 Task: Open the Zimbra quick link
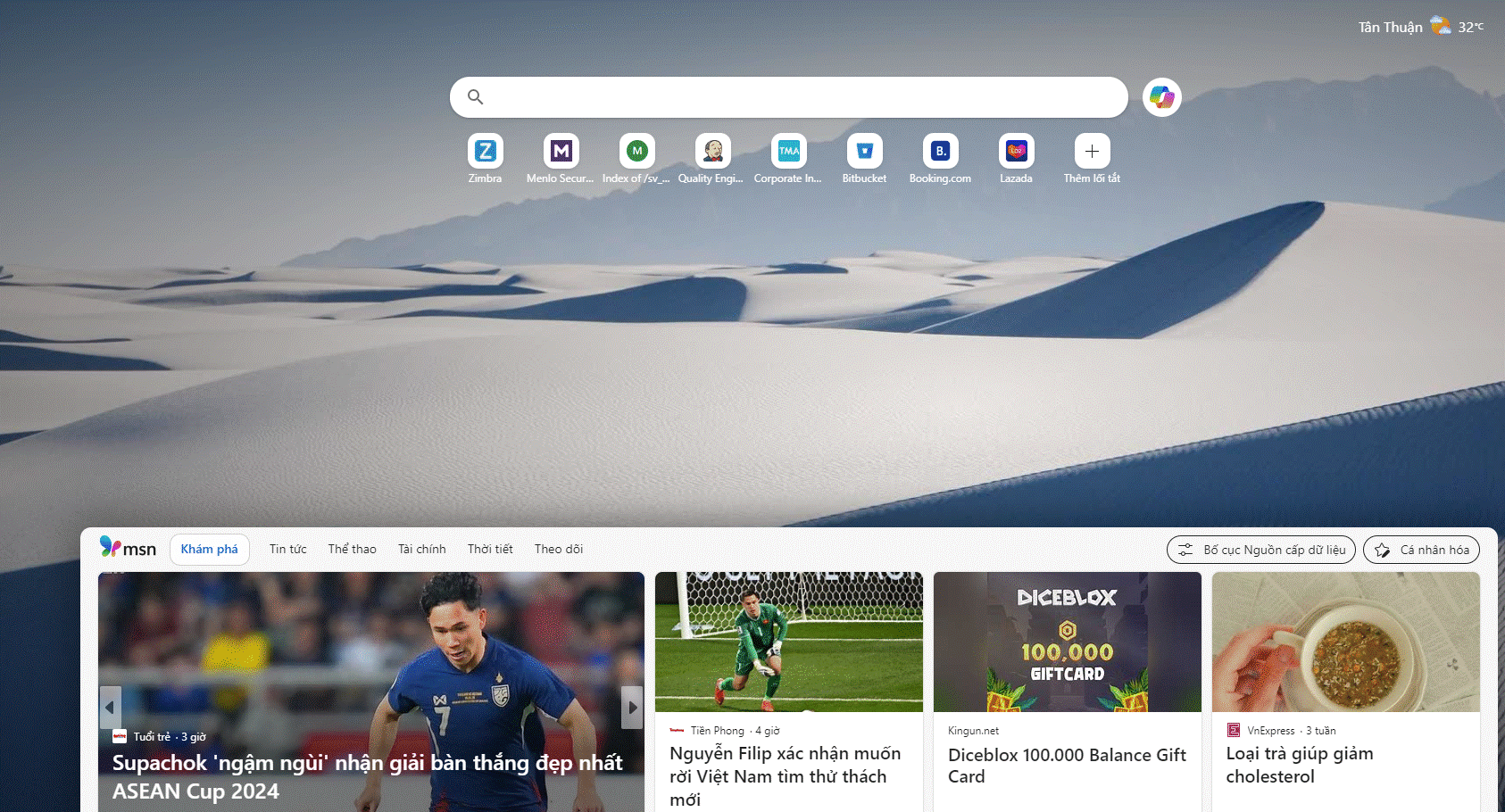[485, 152]
